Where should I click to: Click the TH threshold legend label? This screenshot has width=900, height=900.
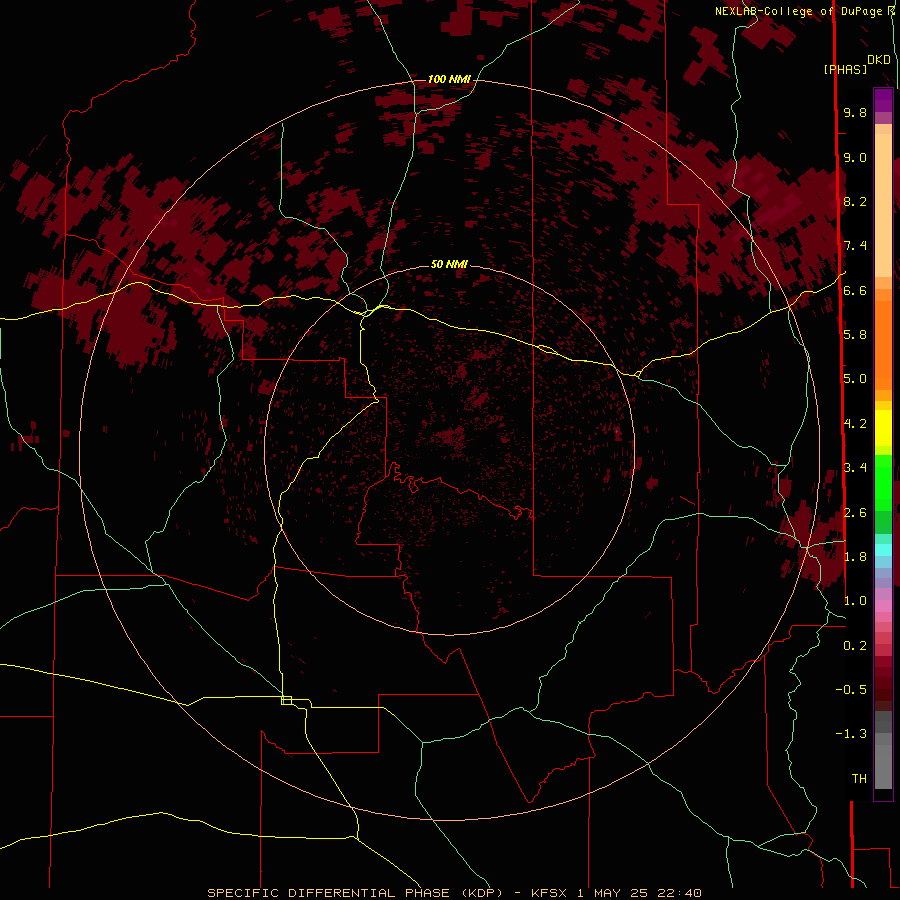(x=859, y=779)
